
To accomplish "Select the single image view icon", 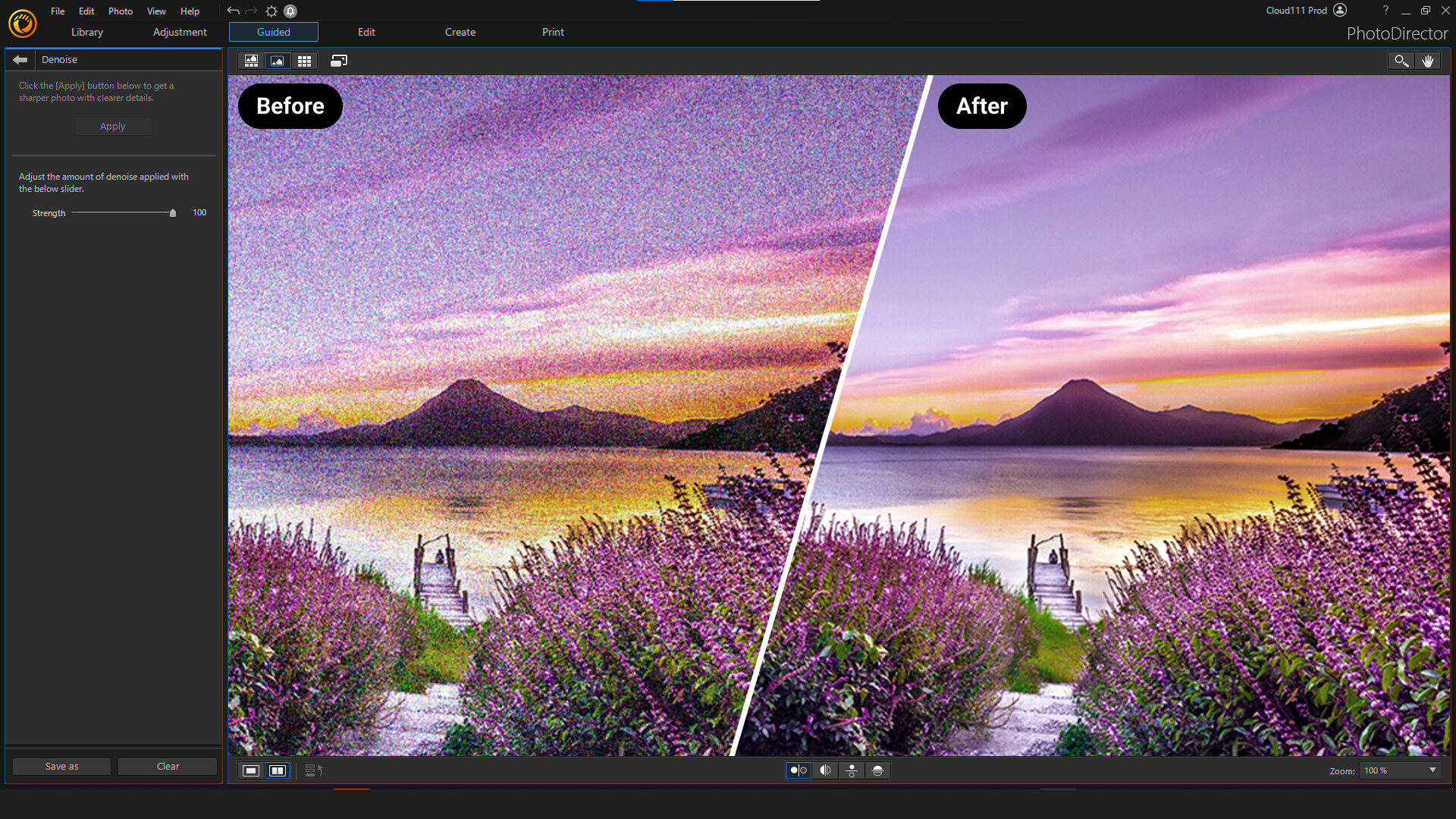I will point(278,61).
